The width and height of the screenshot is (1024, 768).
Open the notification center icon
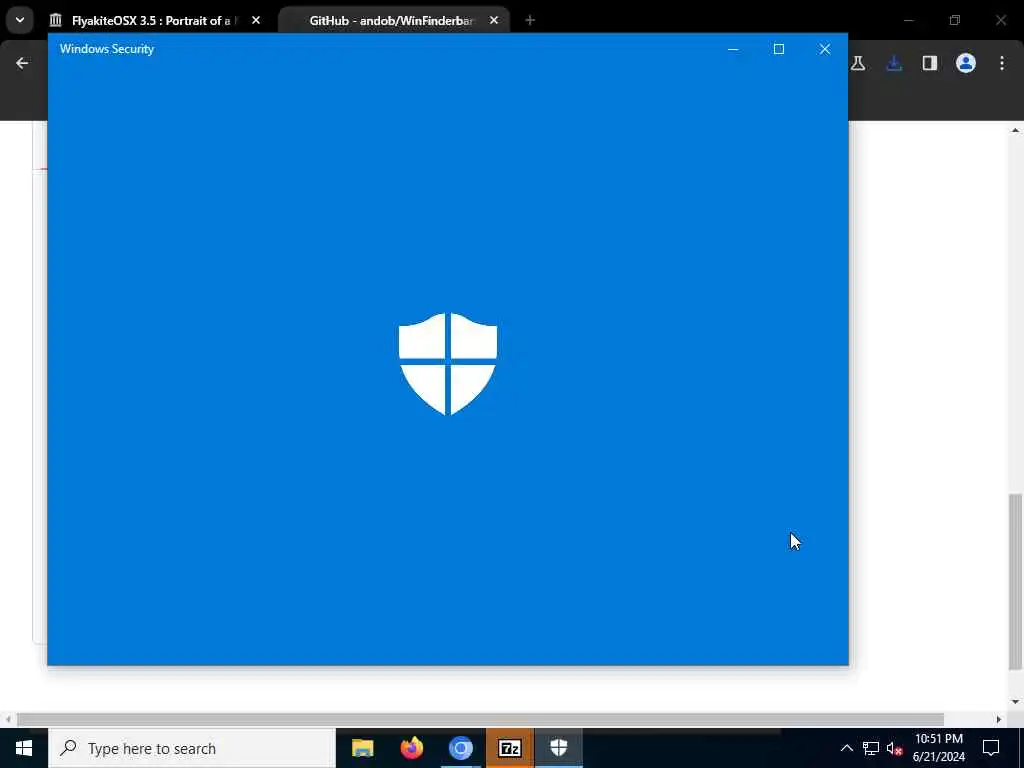click(x=991, y=748)
